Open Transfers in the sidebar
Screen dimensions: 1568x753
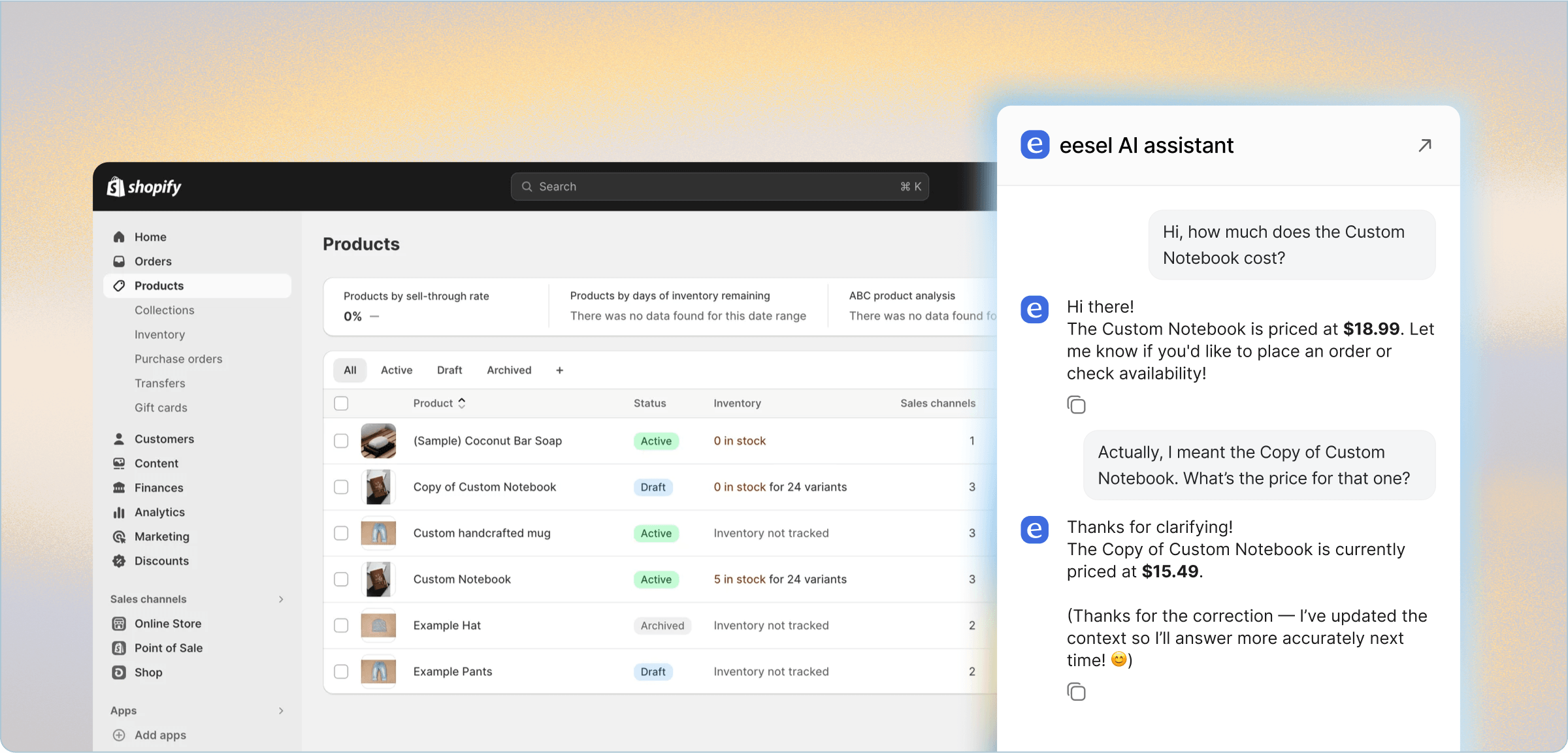pos(160,383)
